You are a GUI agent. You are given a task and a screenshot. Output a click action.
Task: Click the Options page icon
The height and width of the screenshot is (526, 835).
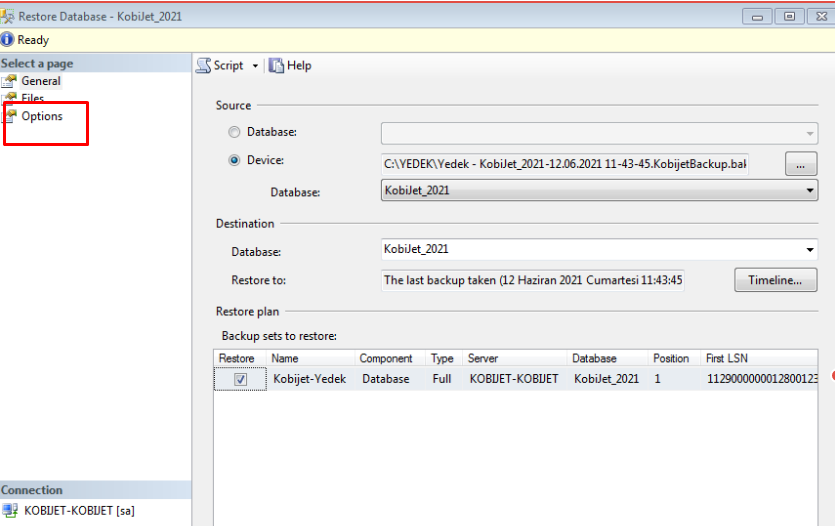(11, 116)
